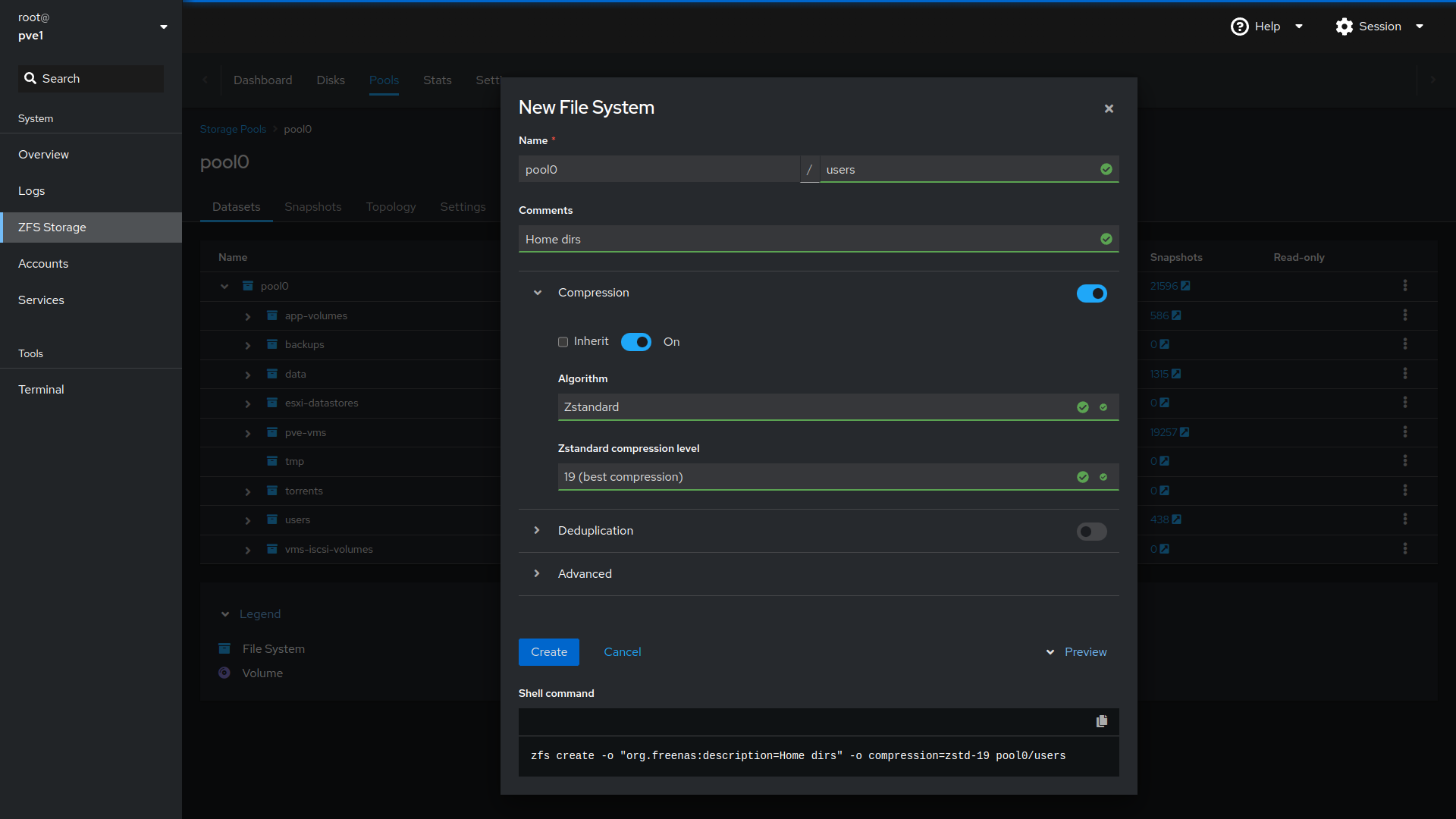Click the Create button
Viewport: 1456px width, 819px height.
point(549,652)
